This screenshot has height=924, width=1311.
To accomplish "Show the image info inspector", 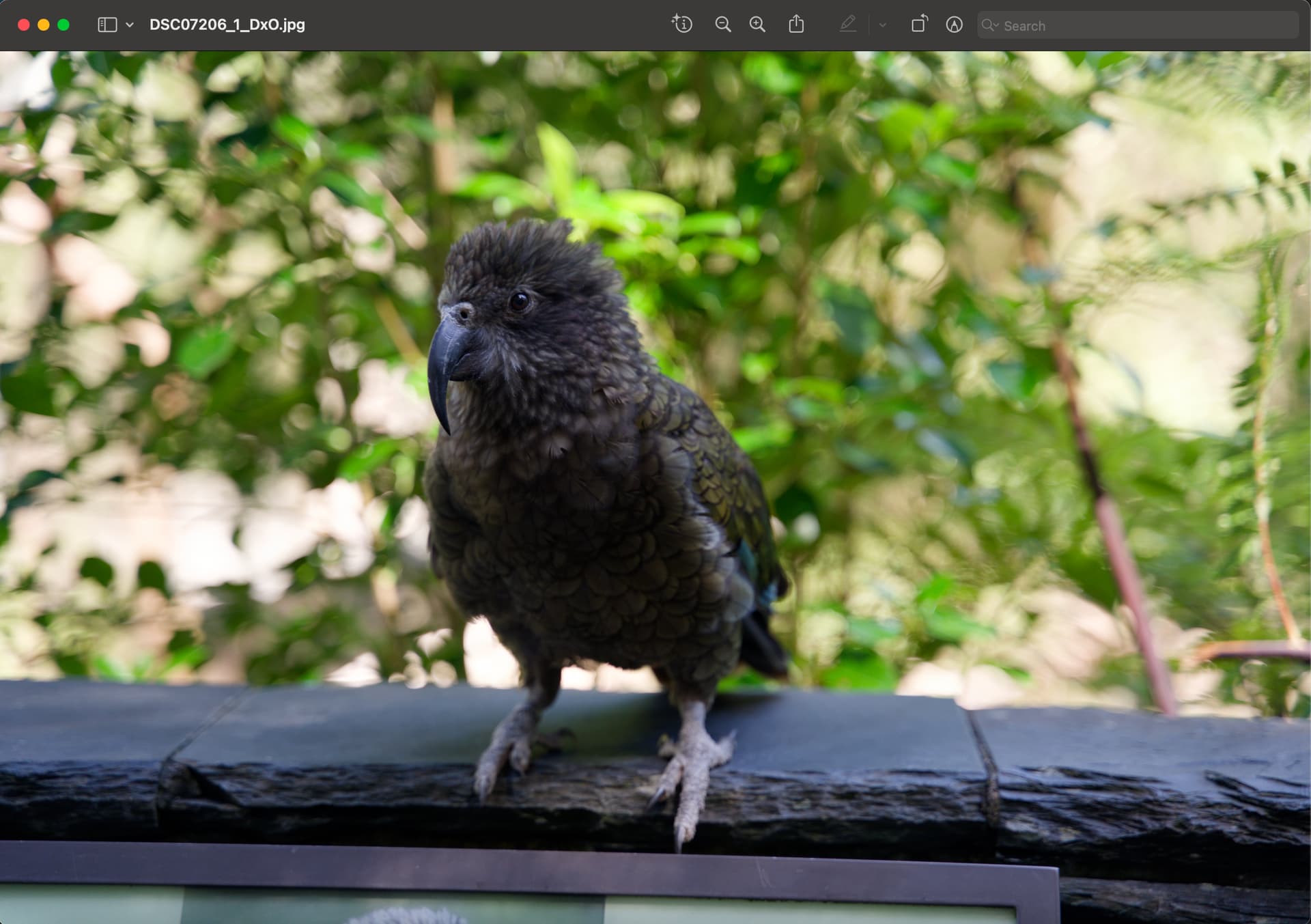I will [682, 25].
